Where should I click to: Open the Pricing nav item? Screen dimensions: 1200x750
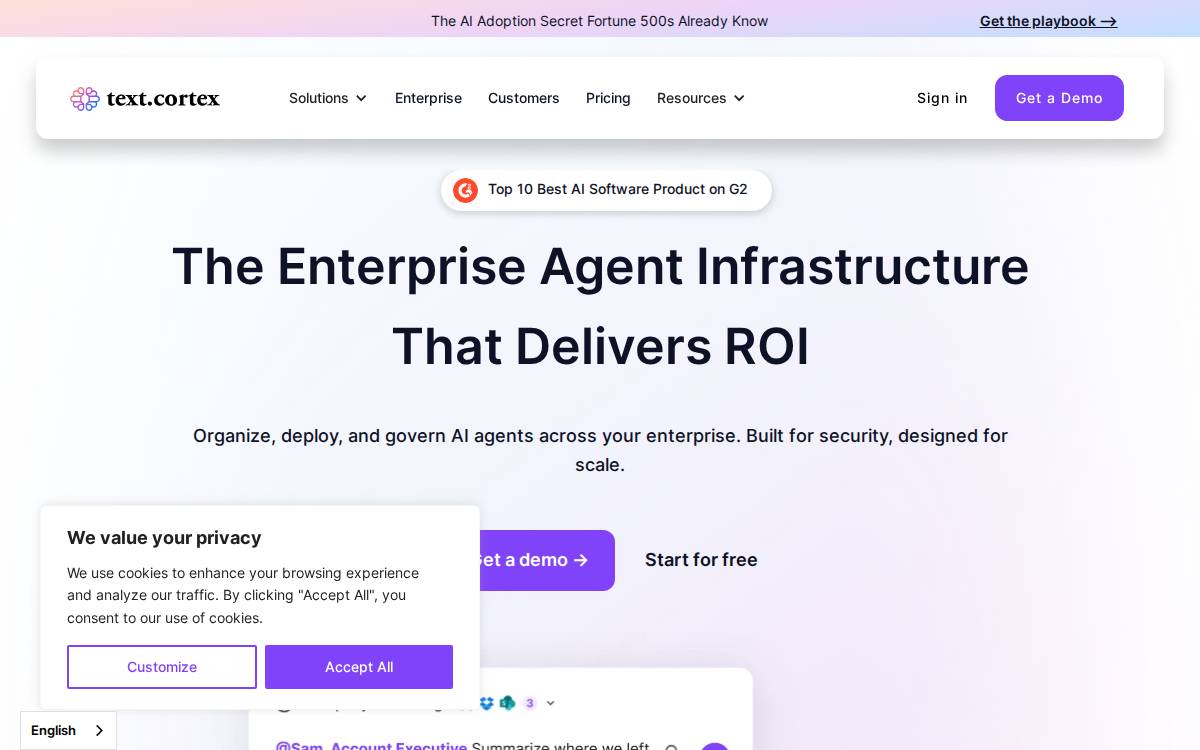pyautogui.click(x=608, y=98)
